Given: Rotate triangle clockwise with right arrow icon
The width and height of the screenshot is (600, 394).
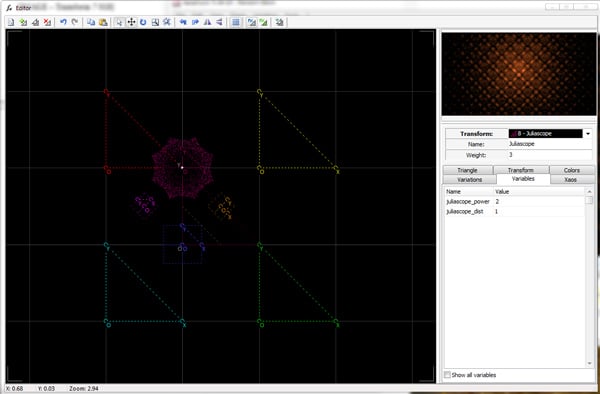Looking at the screenshot, I should click(x=195, y=22).
